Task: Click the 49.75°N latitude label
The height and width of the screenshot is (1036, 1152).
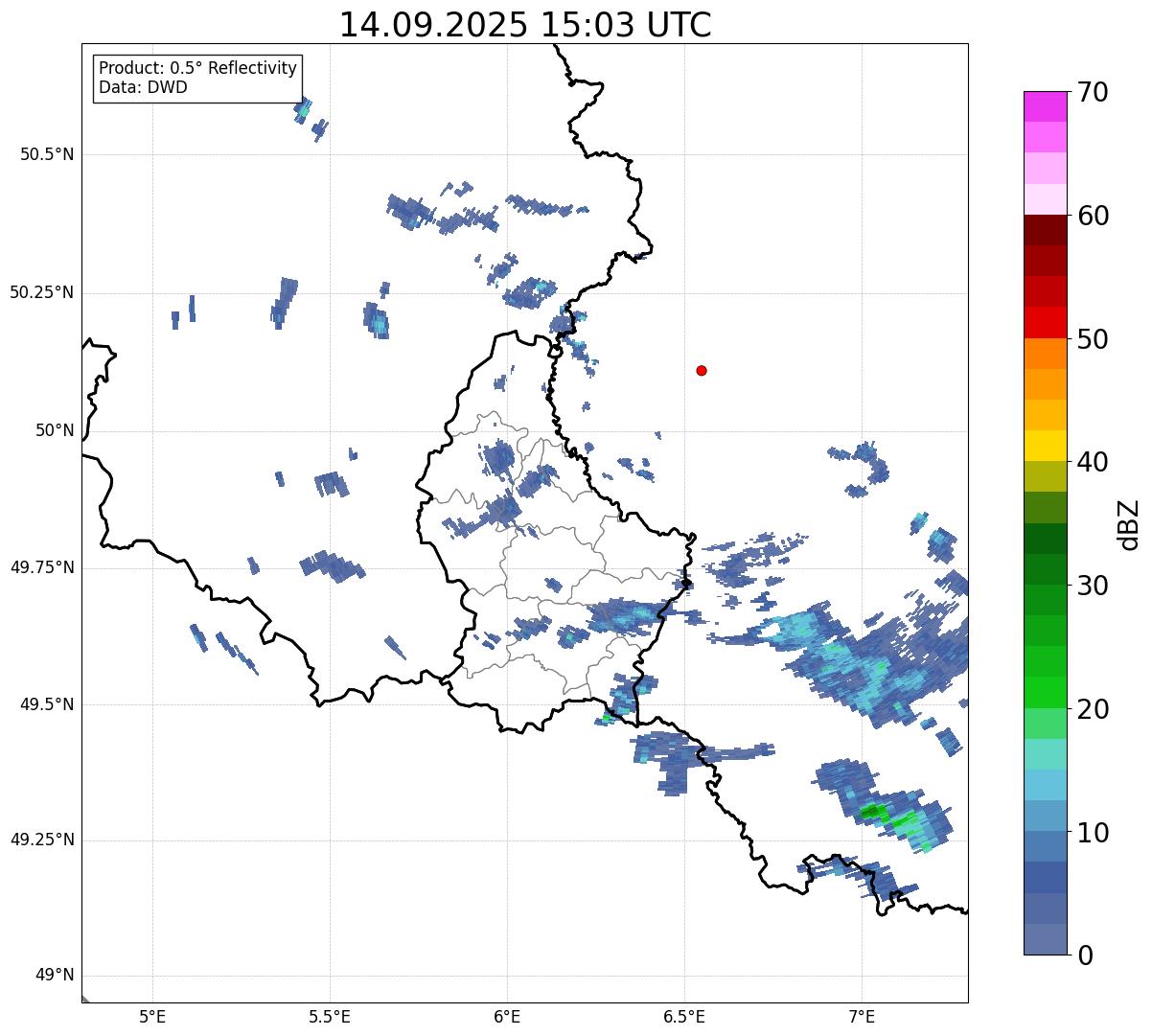Action: (x=41, y=567)
